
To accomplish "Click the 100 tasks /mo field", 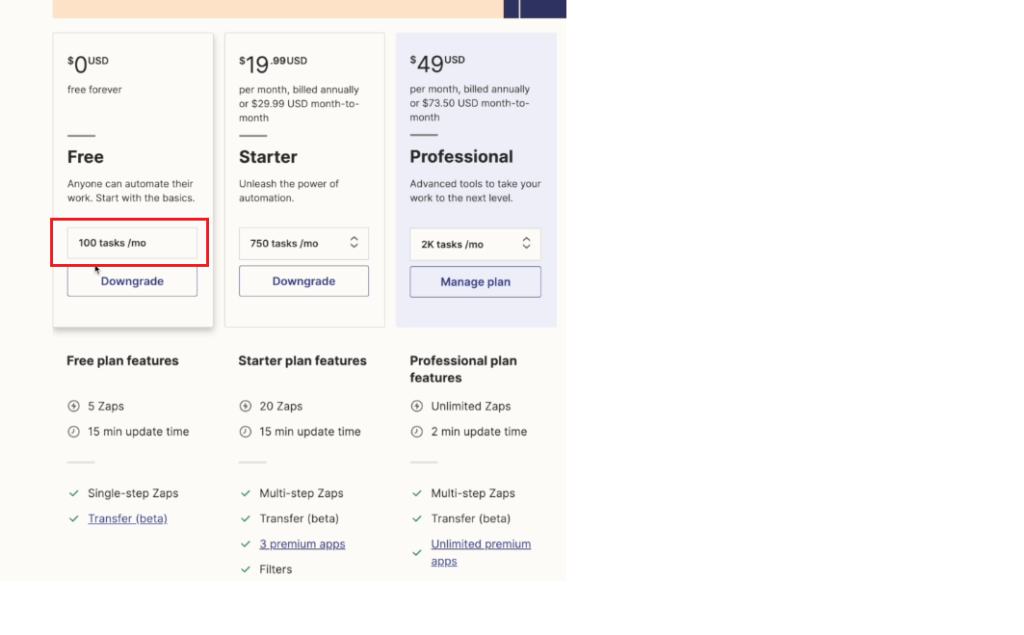I will (132, 243).
